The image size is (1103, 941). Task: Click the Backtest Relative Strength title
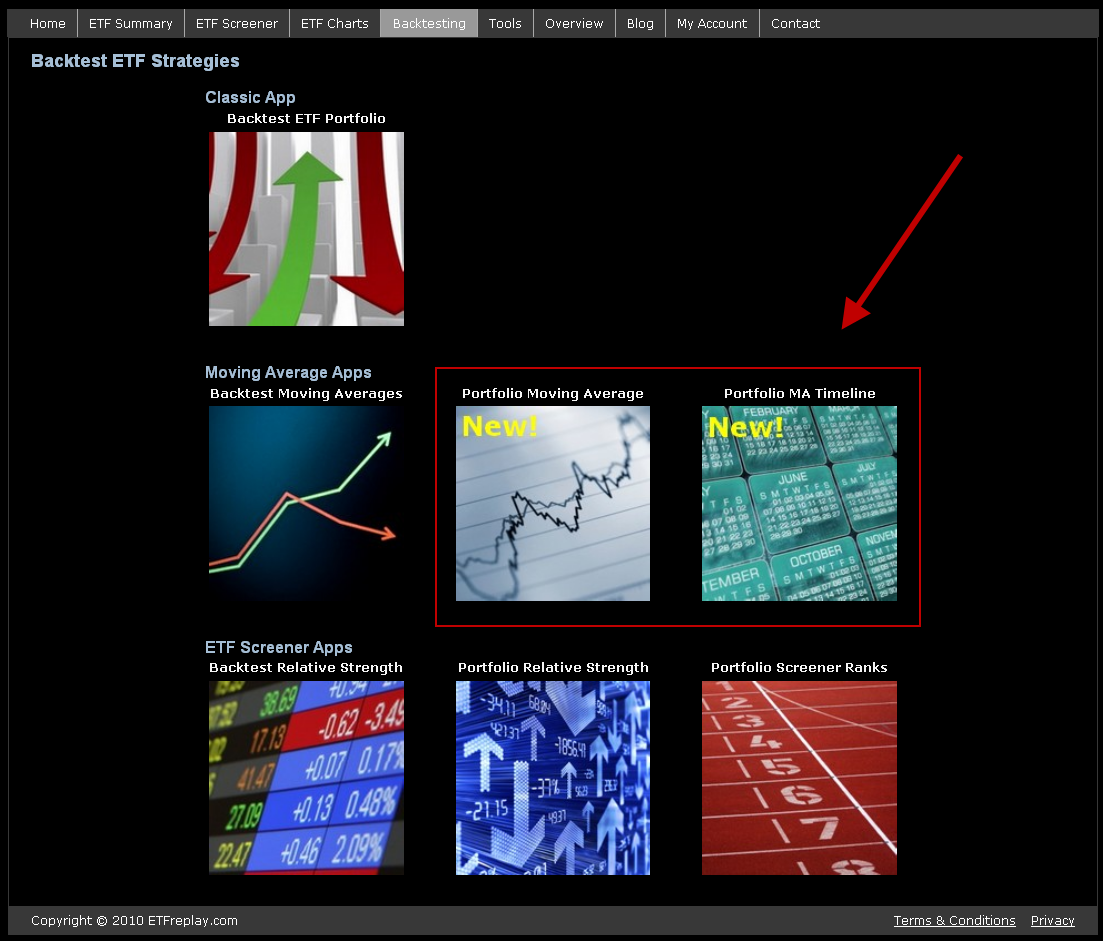[306, 667]
